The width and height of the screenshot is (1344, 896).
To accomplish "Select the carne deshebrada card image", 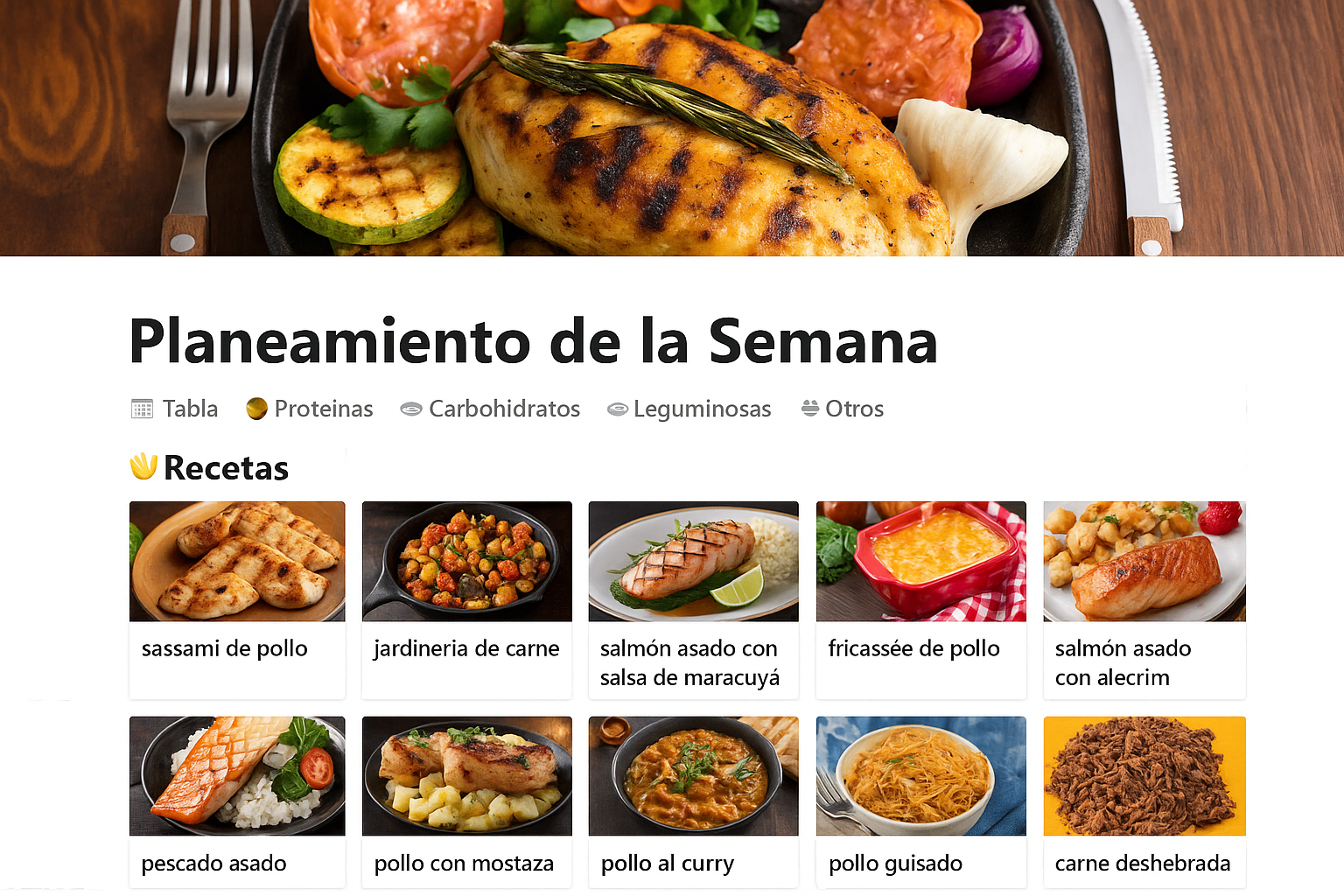I will pos(1144,776).
